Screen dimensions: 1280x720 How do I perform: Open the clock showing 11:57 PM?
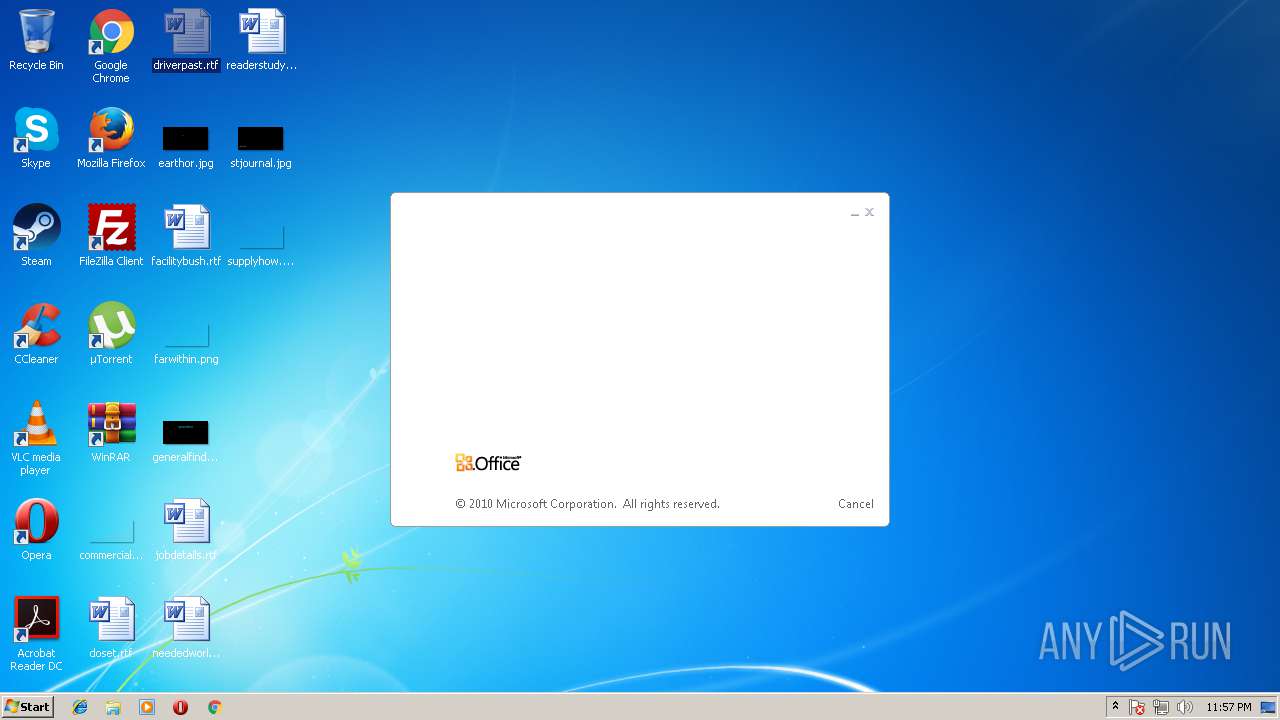(1229, 707)
